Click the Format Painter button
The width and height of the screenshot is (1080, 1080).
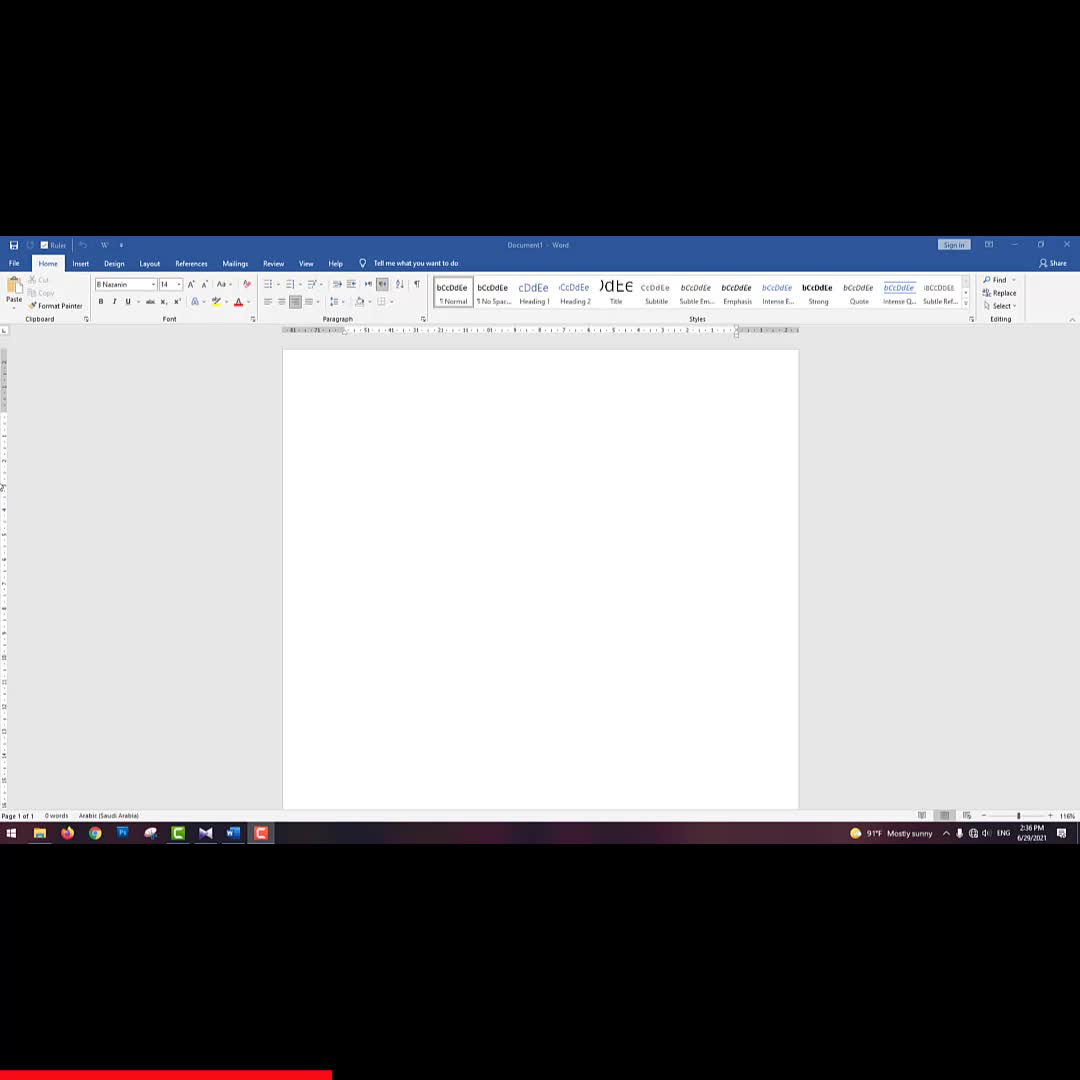point(56,306)
